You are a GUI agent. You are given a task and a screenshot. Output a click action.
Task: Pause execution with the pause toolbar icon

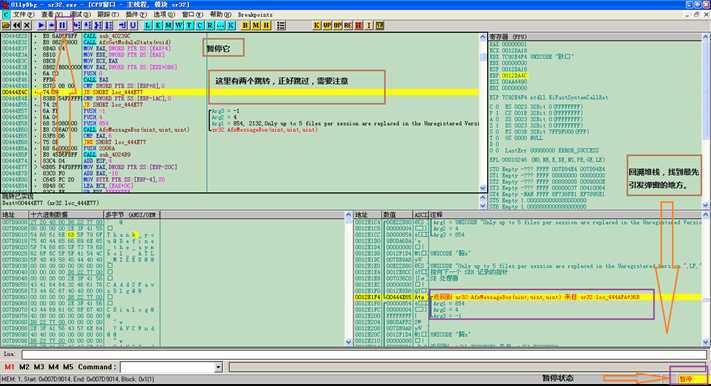pyautogui.click(x=62, y=25)
